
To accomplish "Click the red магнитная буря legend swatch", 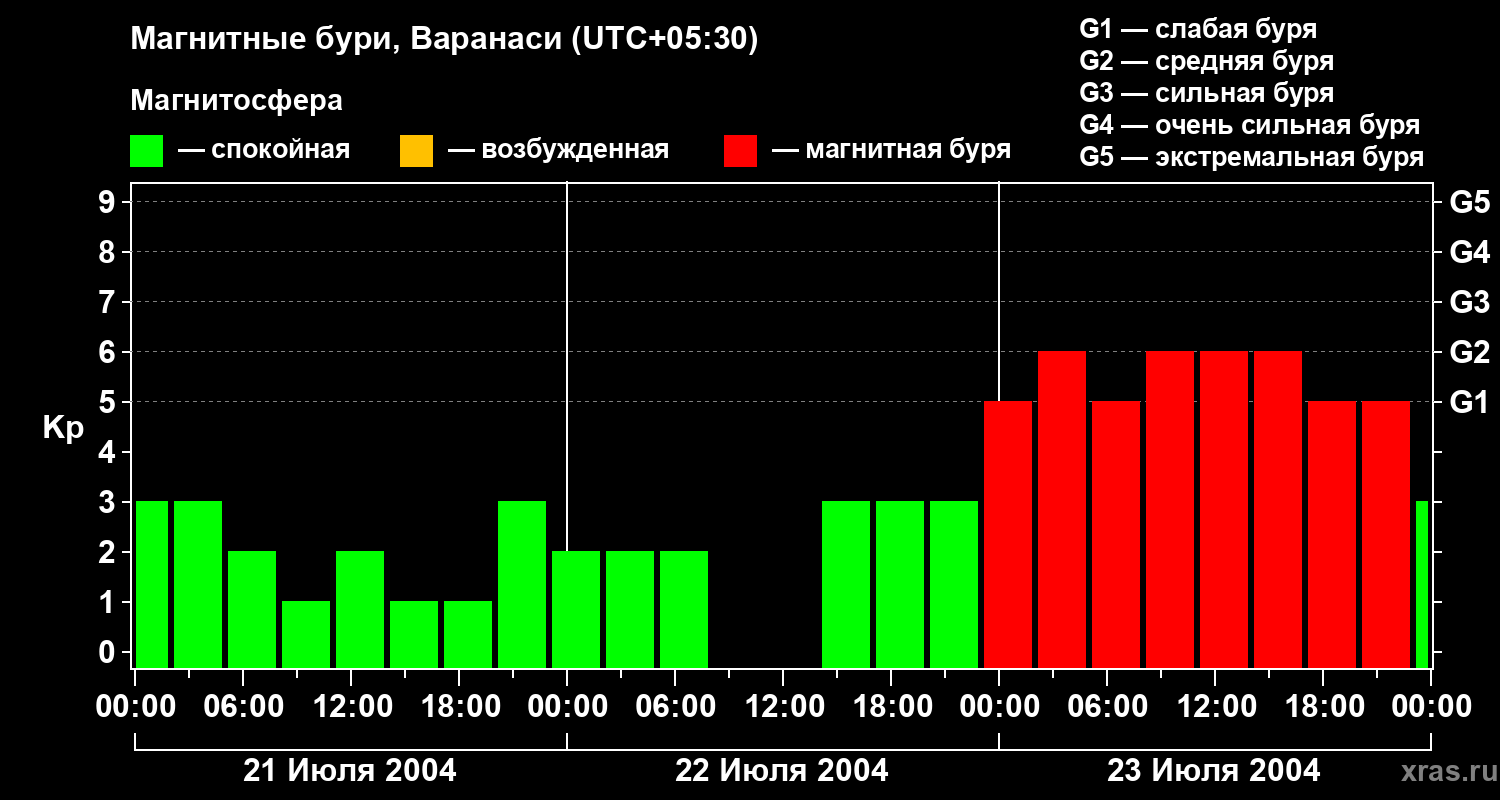I will [x=740, y=151].
